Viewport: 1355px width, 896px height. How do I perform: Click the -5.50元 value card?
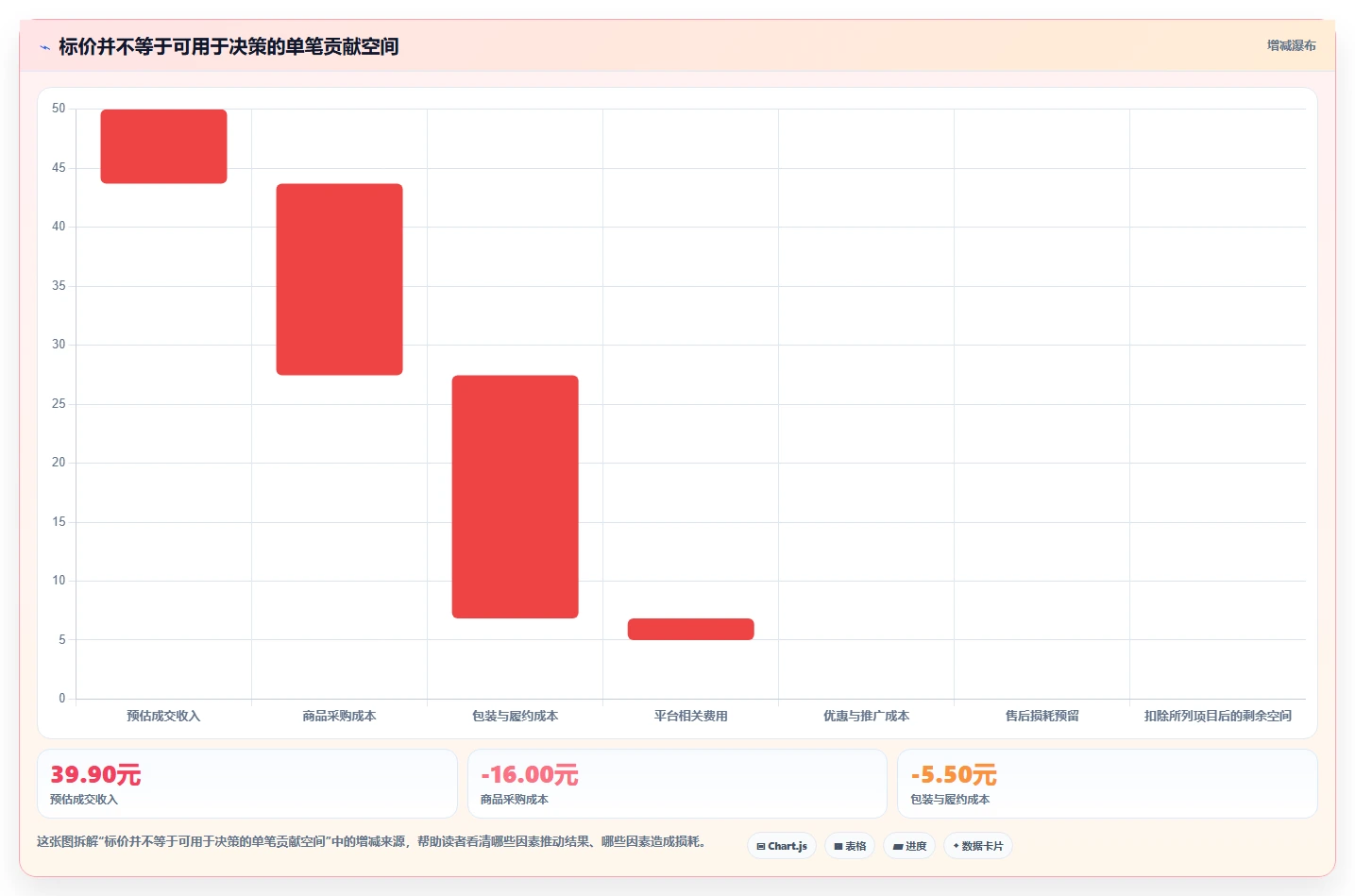point(1107,784)
